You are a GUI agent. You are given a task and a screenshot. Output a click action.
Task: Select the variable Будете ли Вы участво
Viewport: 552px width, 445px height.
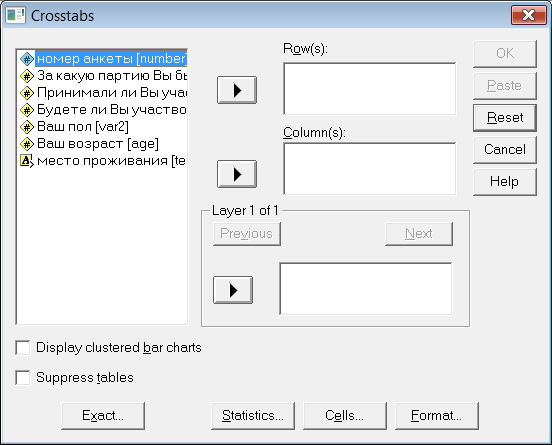tap(112, 110)
